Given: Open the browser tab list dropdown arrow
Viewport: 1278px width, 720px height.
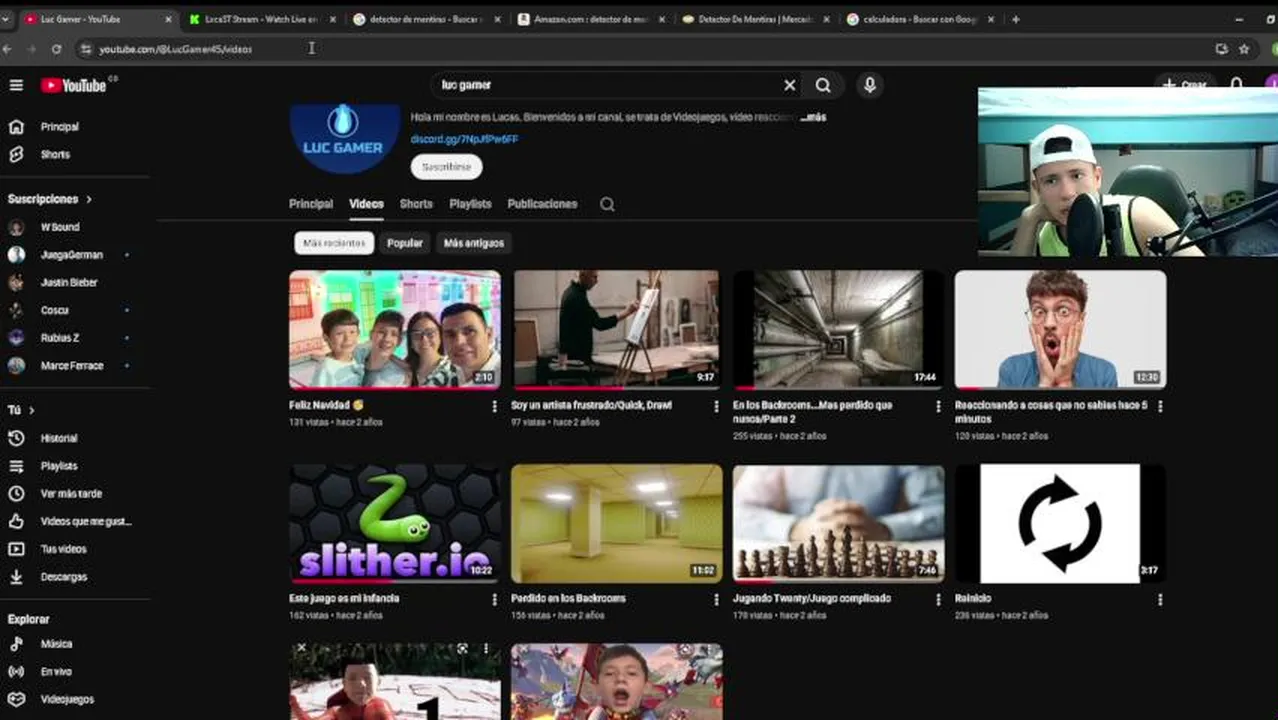Looking at the screenshot, I should click(5, 19).
